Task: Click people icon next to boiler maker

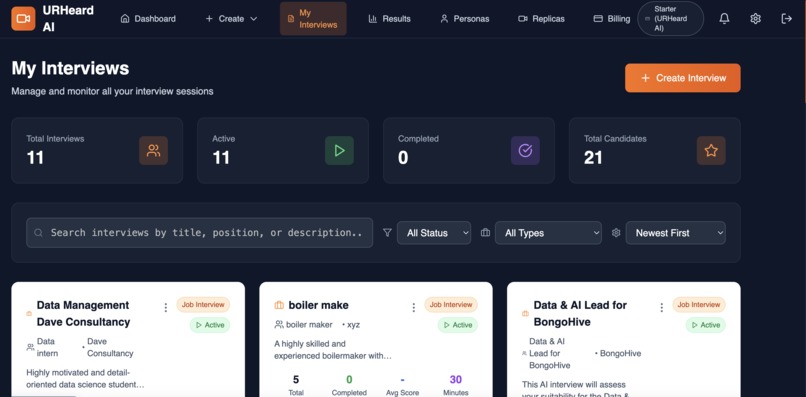Action: pos(279,324)
